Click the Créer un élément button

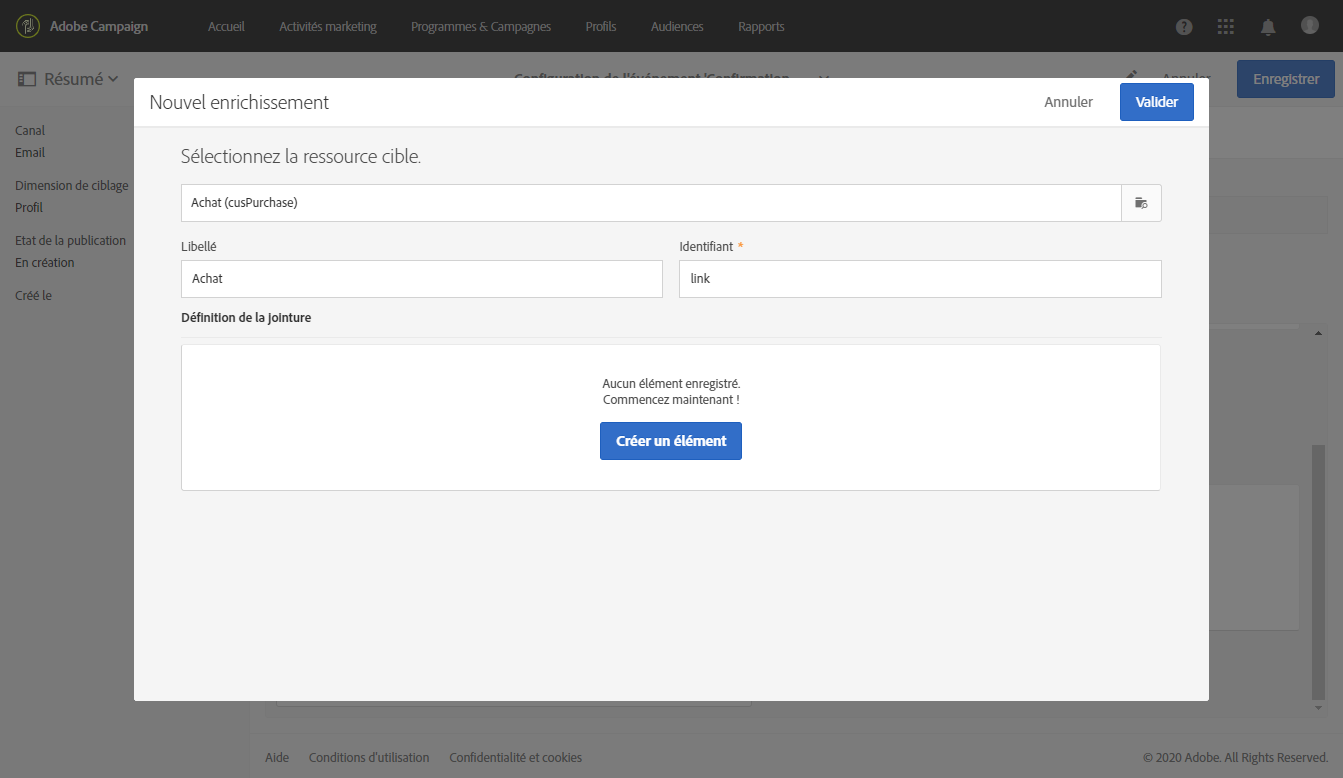click(671, 441)
